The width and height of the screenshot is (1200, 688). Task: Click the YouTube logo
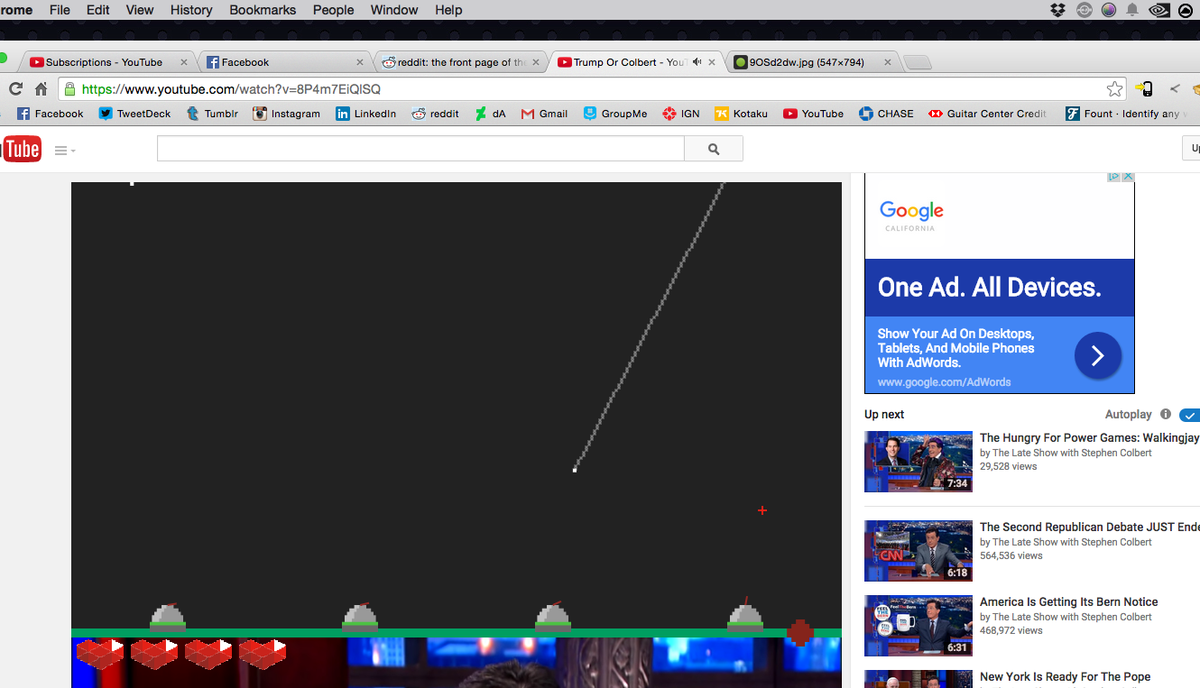20,149
